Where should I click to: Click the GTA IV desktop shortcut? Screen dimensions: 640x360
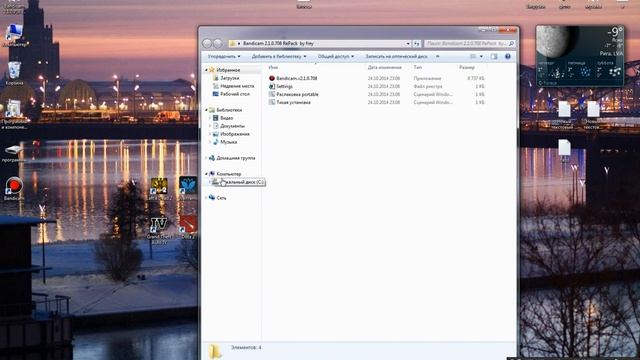(x=158, y=231)
